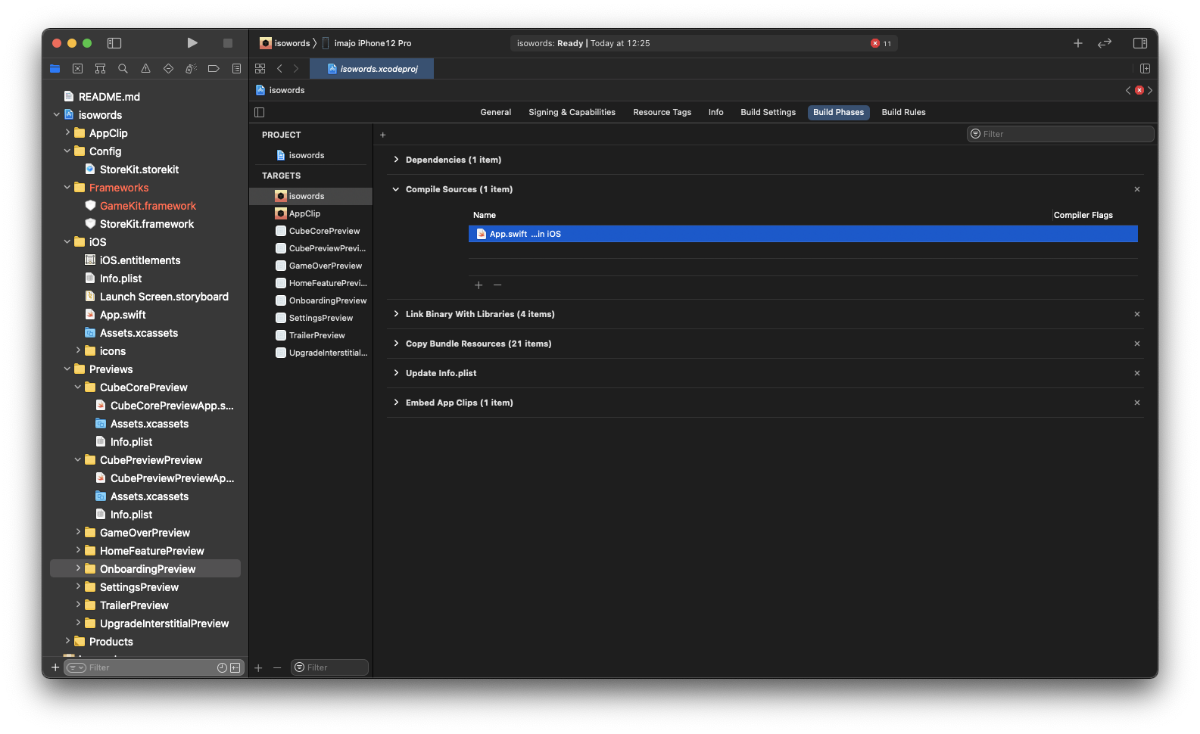Remove source file with minus under Compile Sources
Viewport: 1200px width, 734px height.
pos(497,285)
